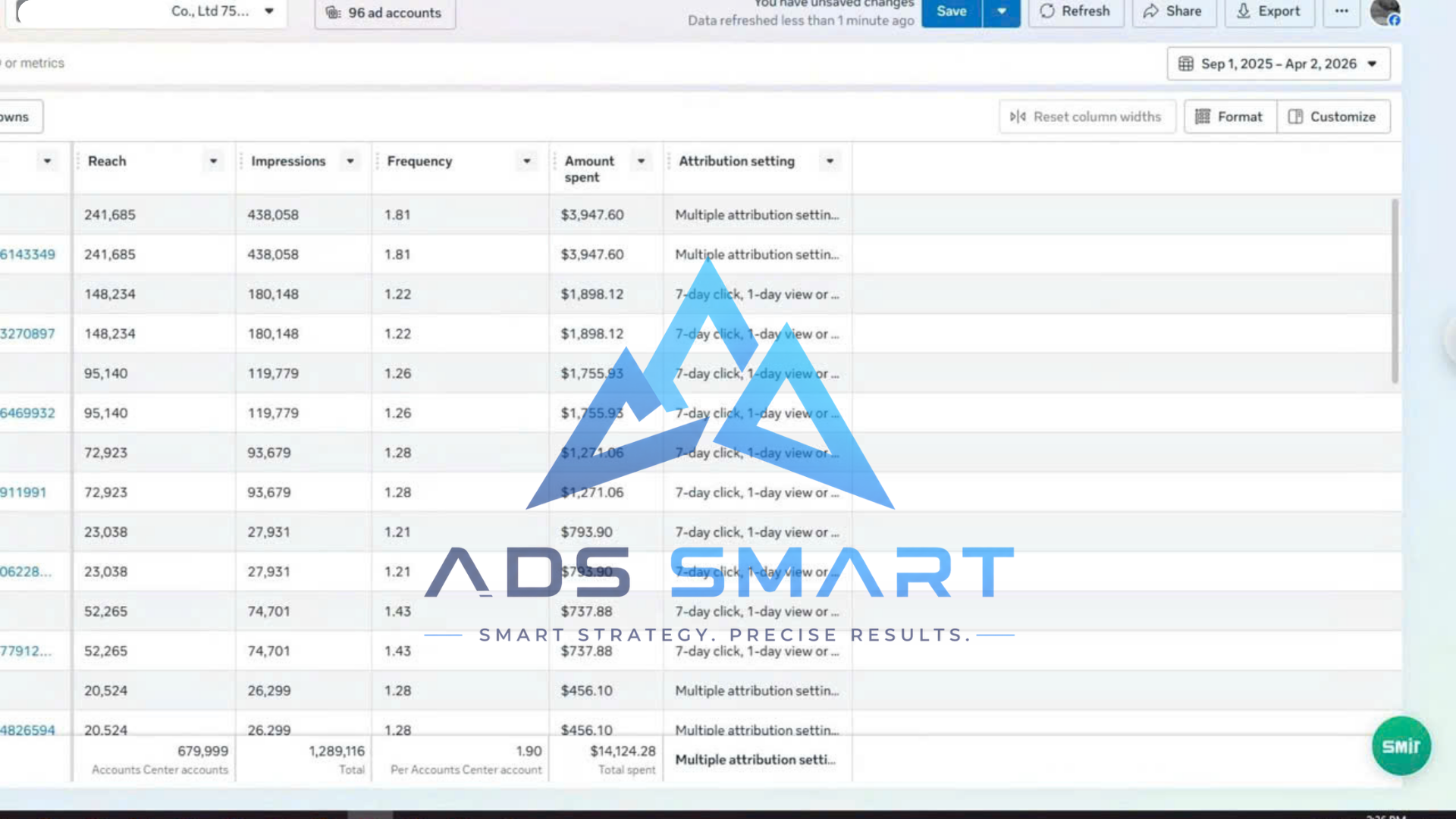
Task: Select the first $456.10 amount cell
Action: pos(587,691)
